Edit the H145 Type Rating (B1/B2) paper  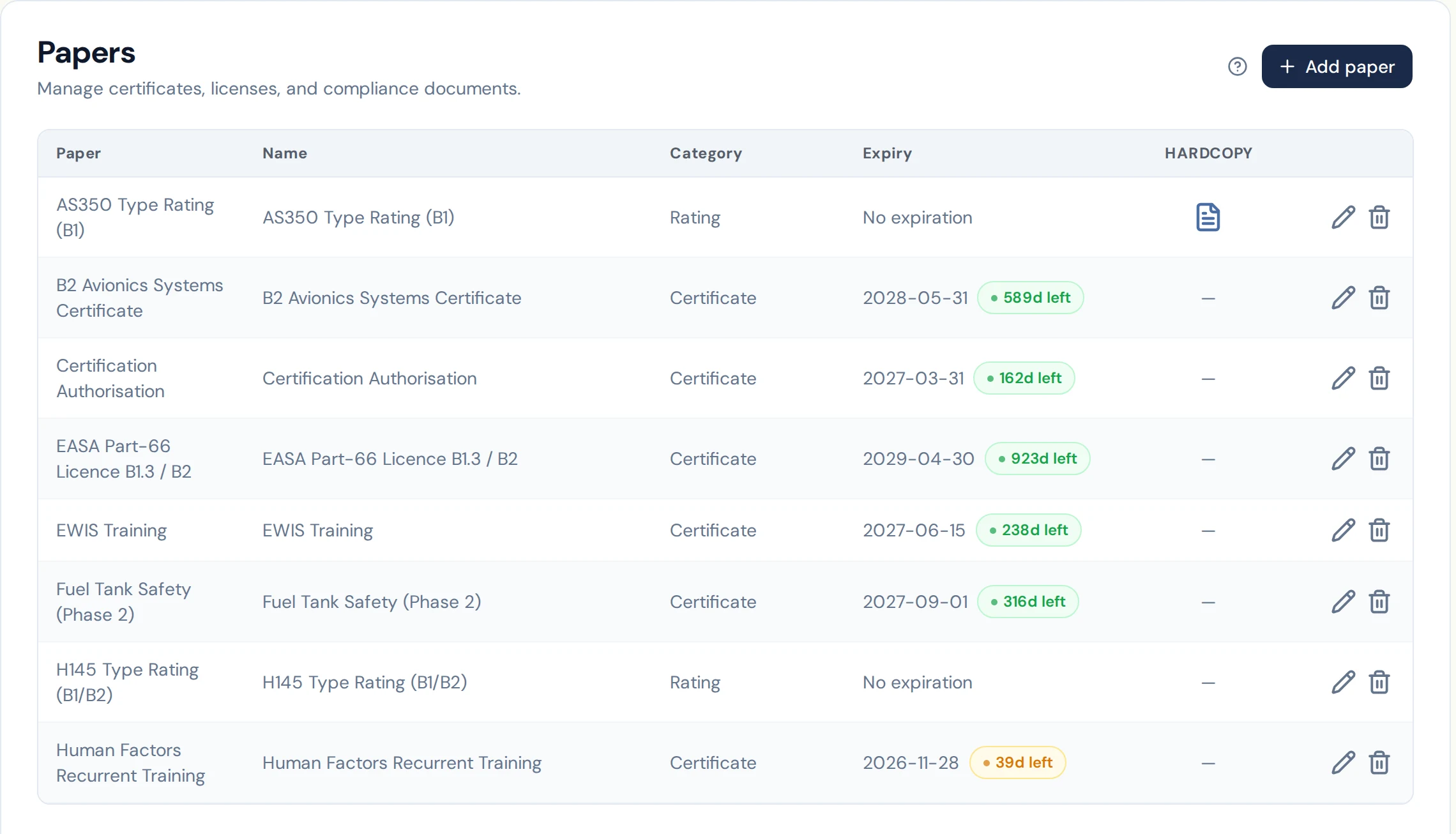(x=1343, y=682)
